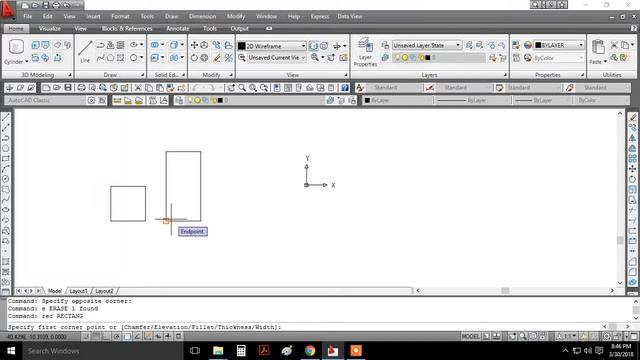The height and width of the screenshot is (360, 640).
Task: Click the Dimension Style icon in Styles toolbar
Action: [429, 88]
